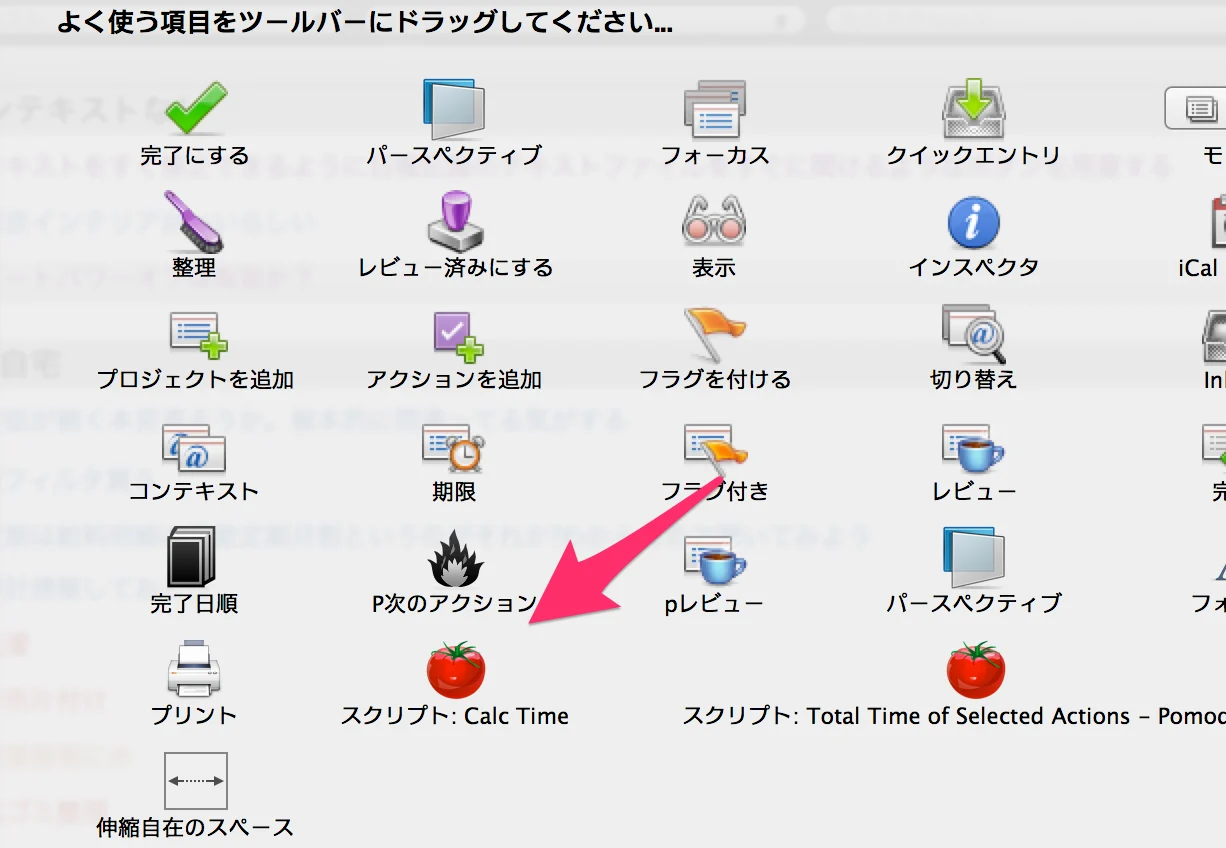Select the Total Time of Selected Actions tomato

pyautogui.click(x=976, y=670)
